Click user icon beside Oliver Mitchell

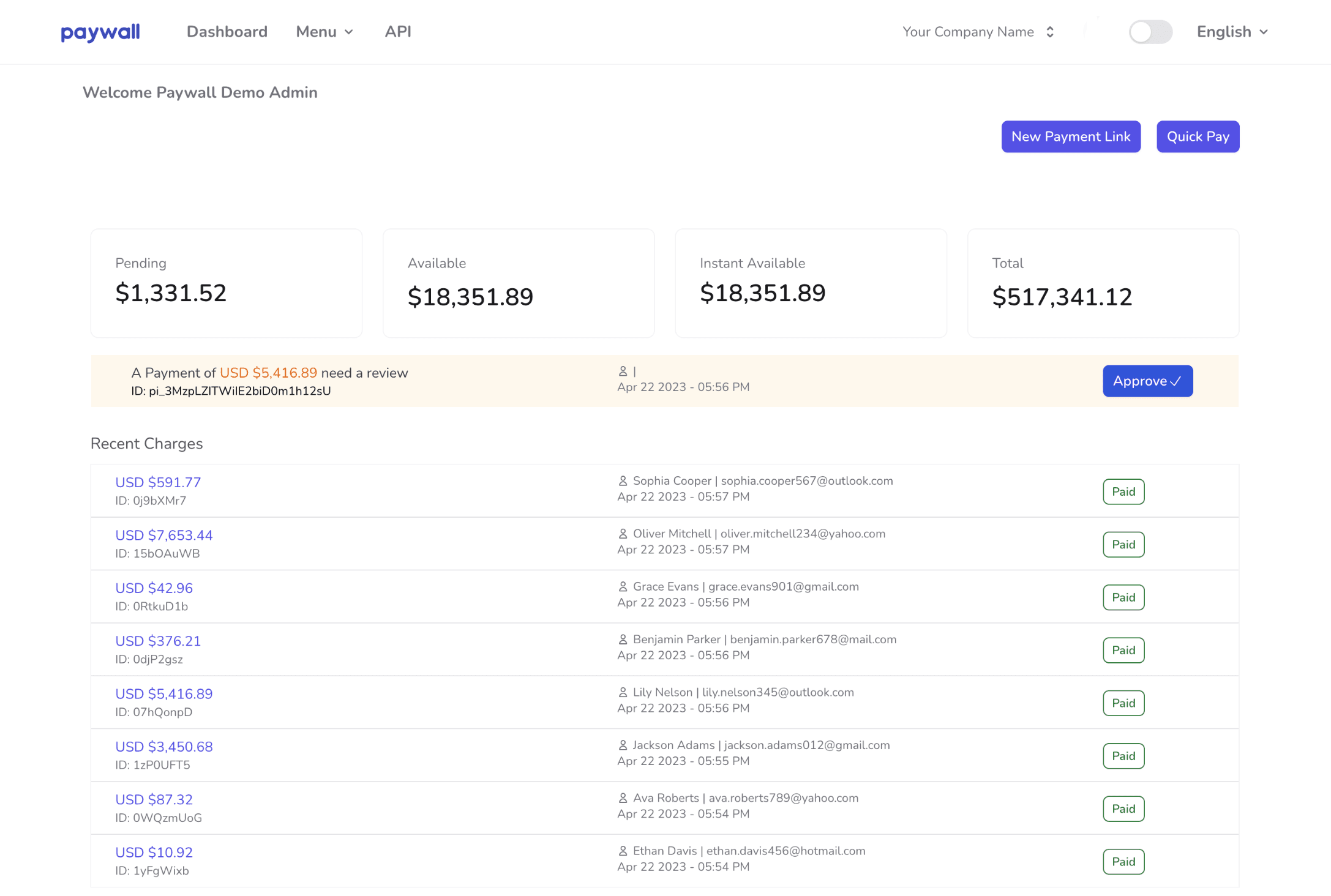[623, 534]
